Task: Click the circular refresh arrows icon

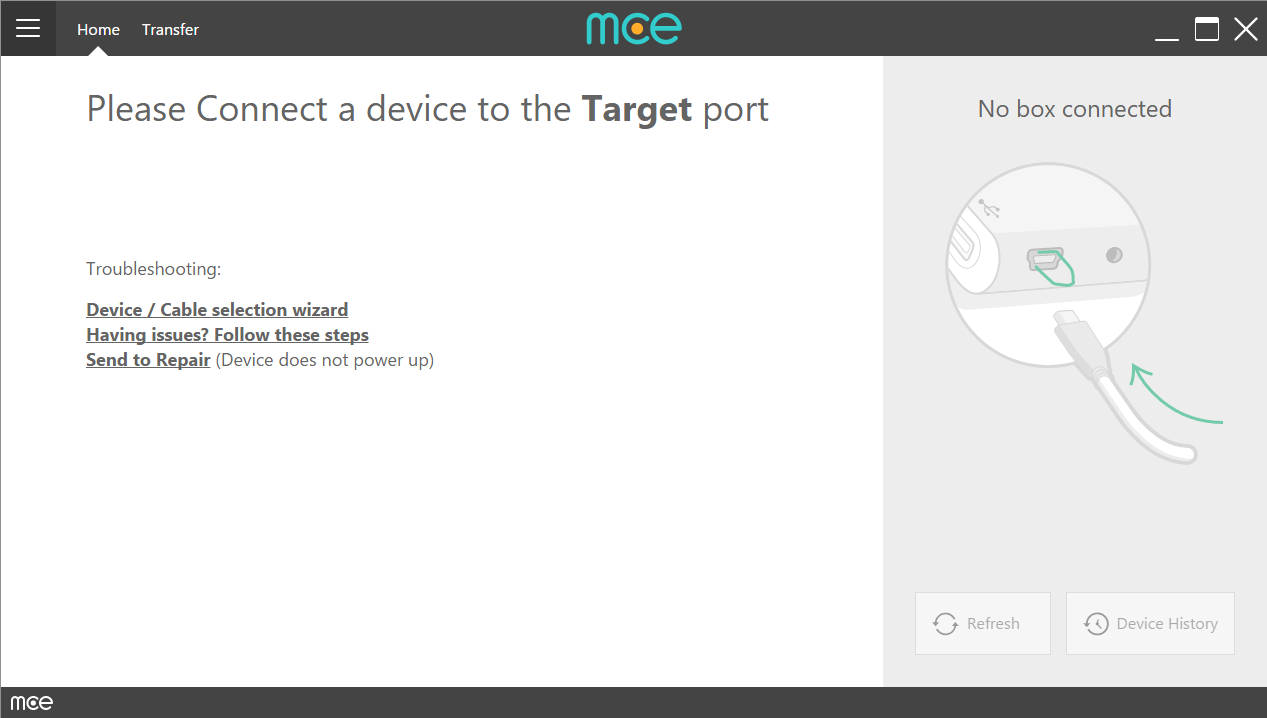Action: (944, 623)
